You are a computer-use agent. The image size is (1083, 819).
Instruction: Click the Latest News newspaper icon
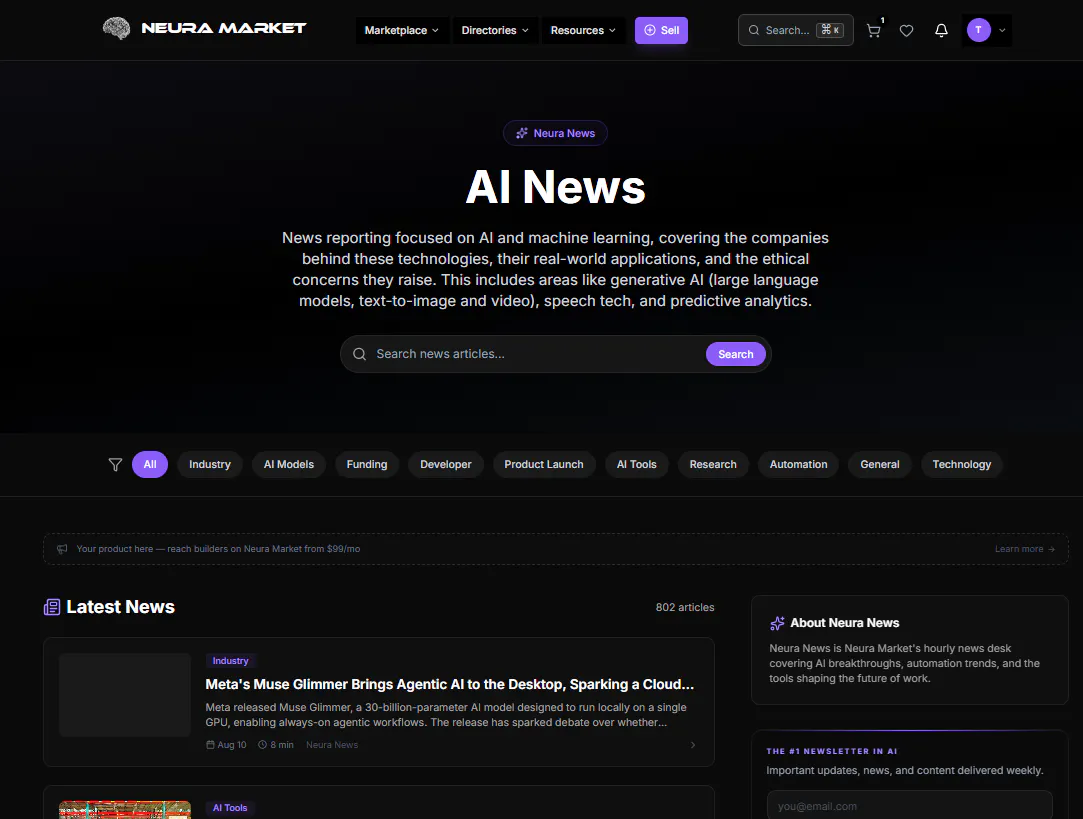click(x=52, y=607)
